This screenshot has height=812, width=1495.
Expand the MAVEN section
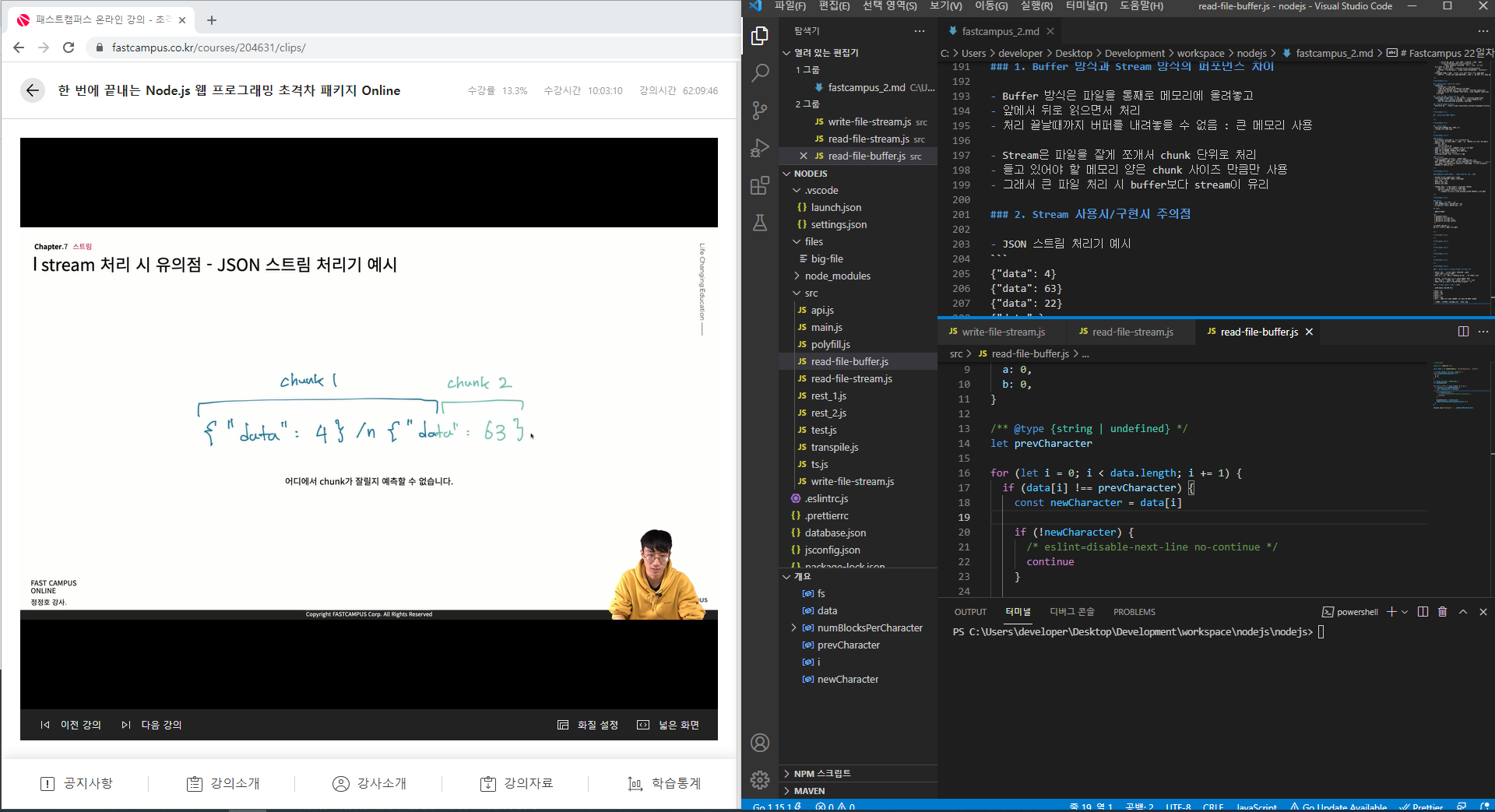pyautogui.click(x=858, y=790)
